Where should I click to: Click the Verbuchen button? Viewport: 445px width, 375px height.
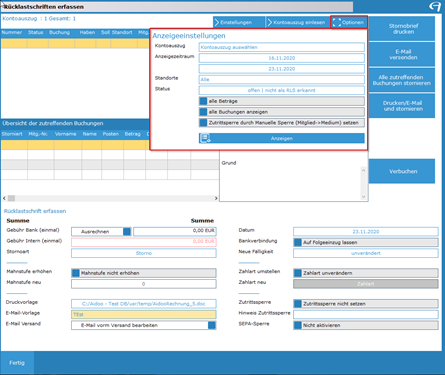pyautogui.click(x=403, y=171)
